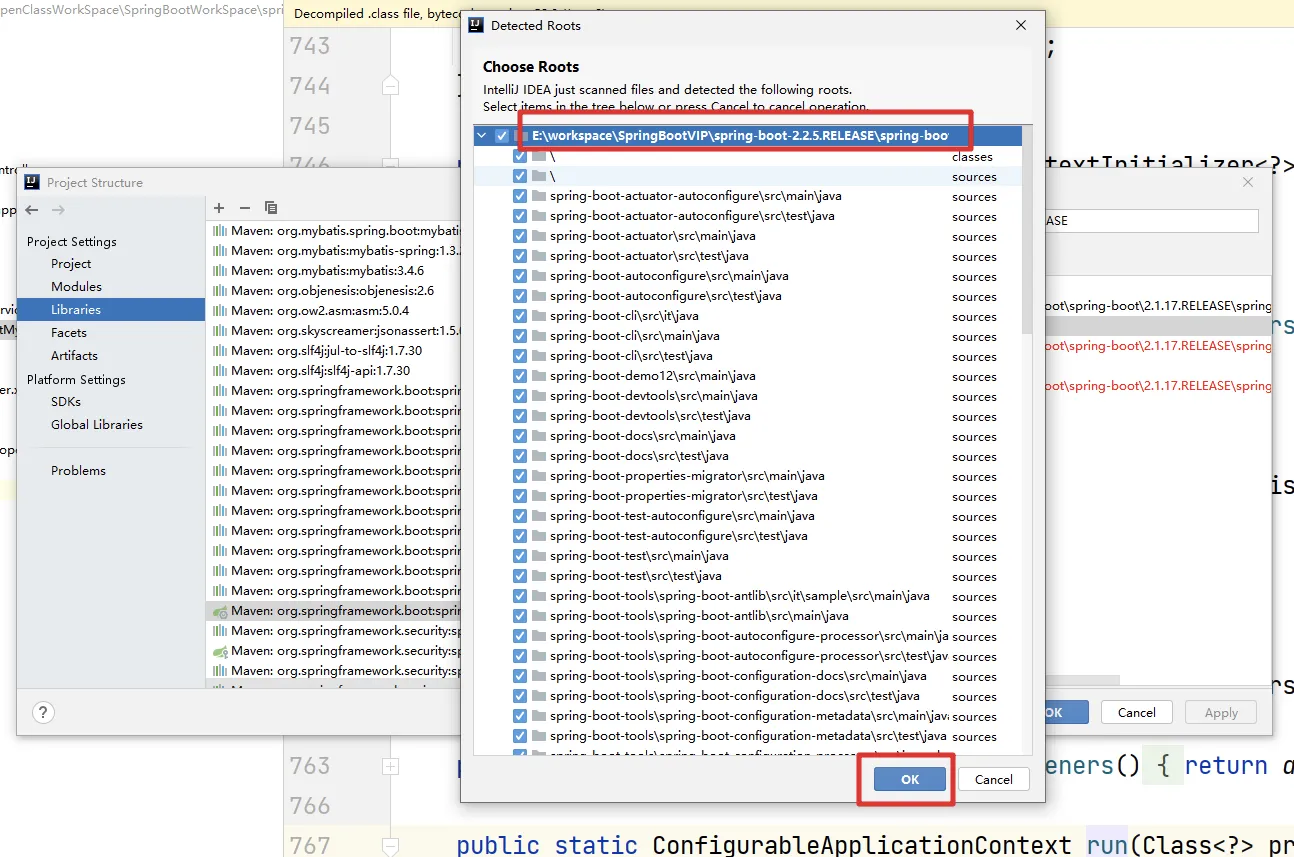Screen dimensions: 1294x857
Task: Uncheck spring-boot-autoconfigure\src\test\java checkbox
Action: pos(520,296)
